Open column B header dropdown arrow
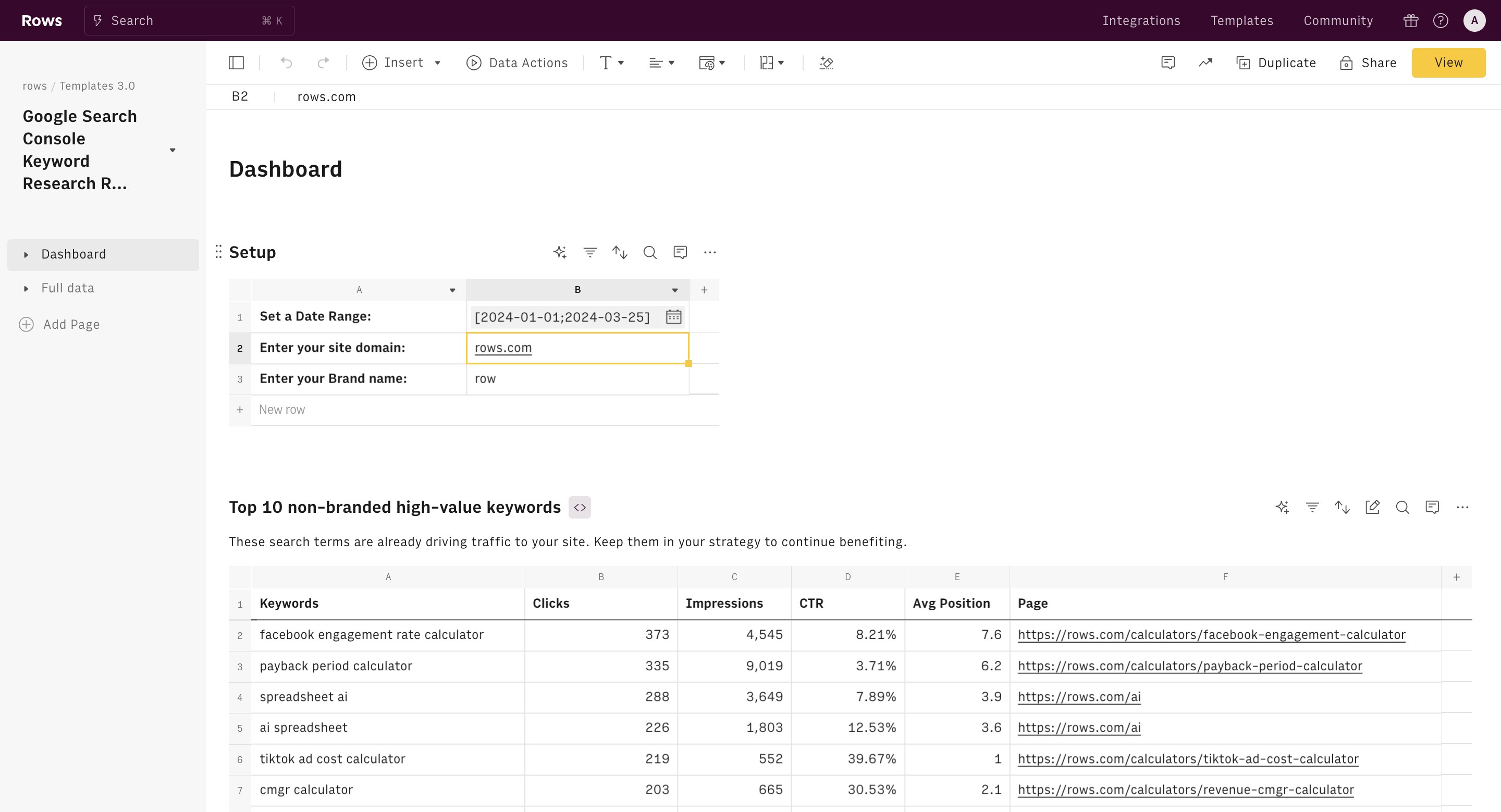 (675, 290)
